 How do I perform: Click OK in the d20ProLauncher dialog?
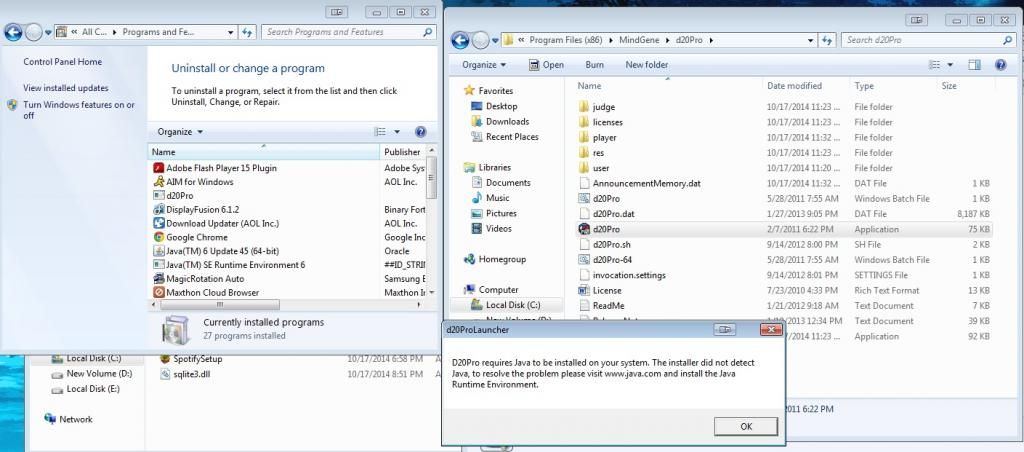[746, 427]
